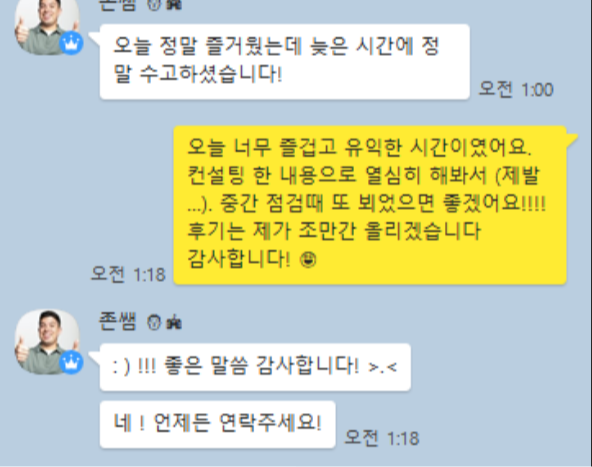Select the 오늘 정말 즐거웠는데 message bubble
The width and height of the screenshot is (592, 467).
(285, 62)
